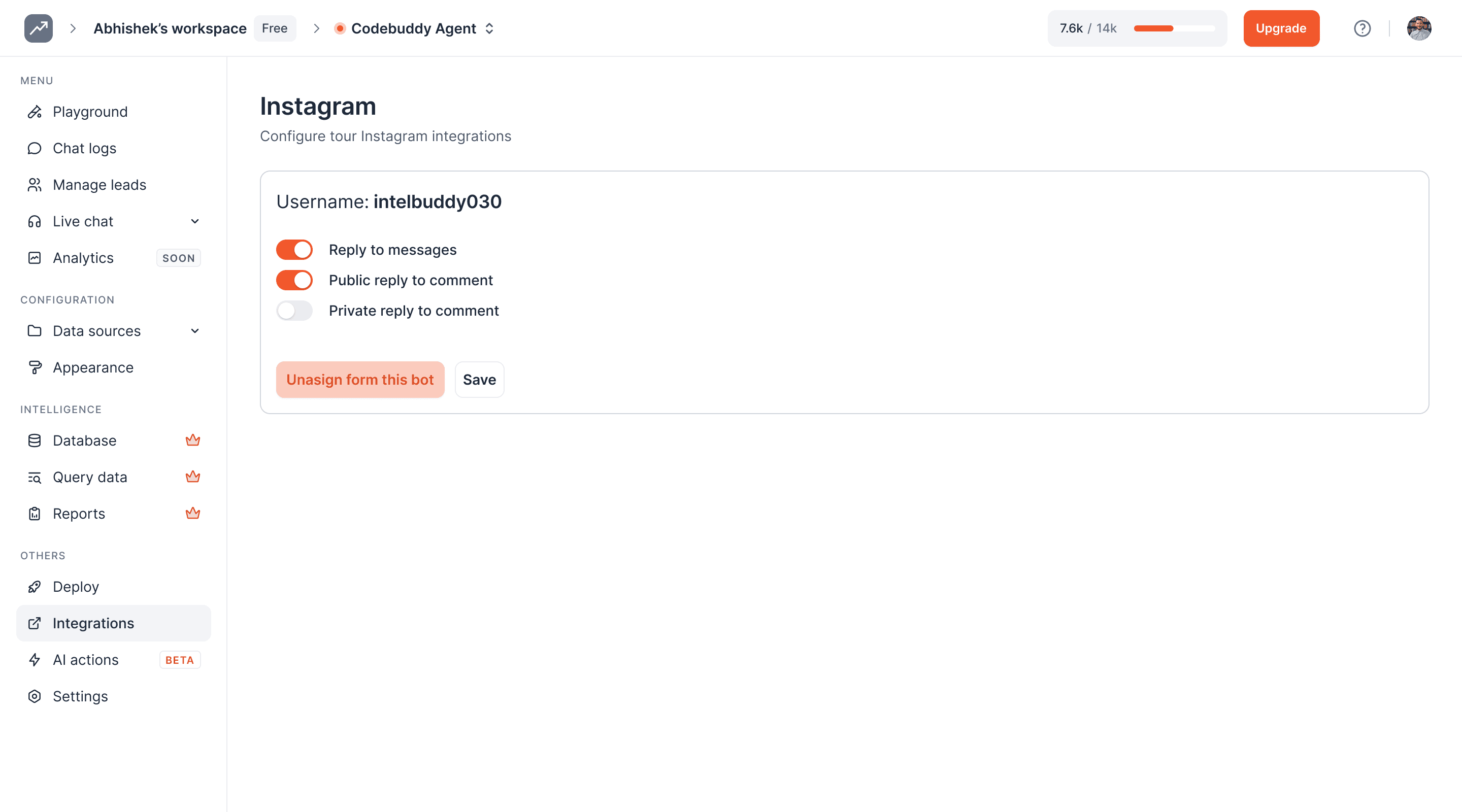Click the Manage leads people icon
The width and height of the screenshot is (1462, 812).
[x=35, y=185]
